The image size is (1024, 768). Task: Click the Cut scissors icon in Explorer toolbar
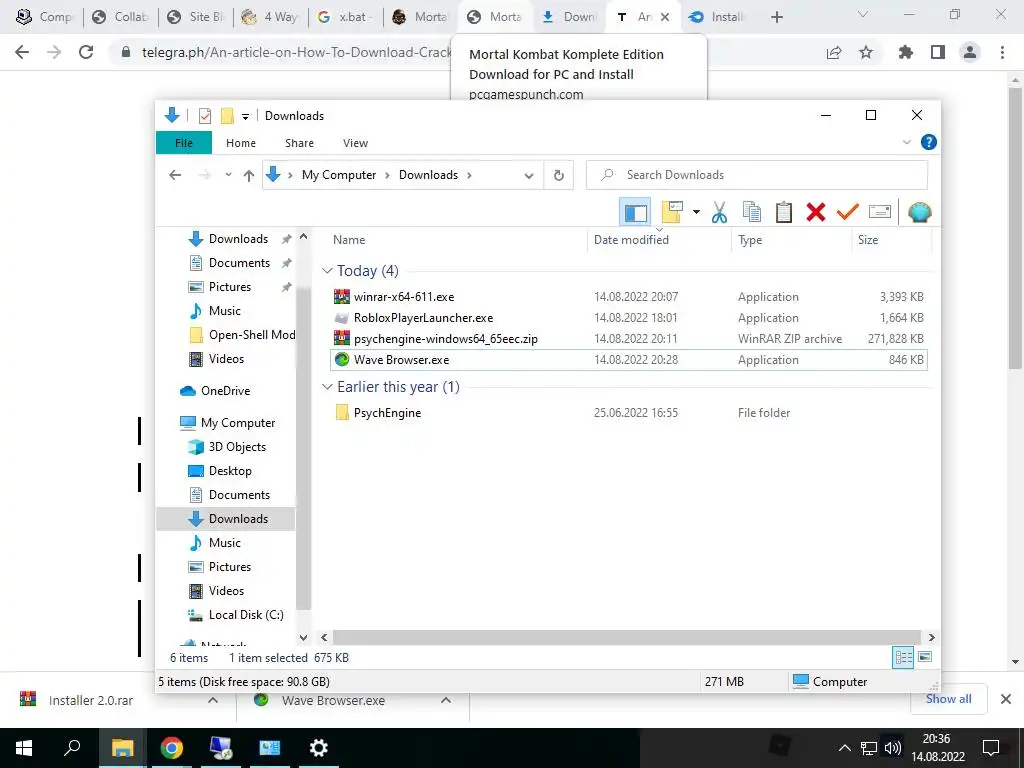pyautogui.click(x=719, y=212)
